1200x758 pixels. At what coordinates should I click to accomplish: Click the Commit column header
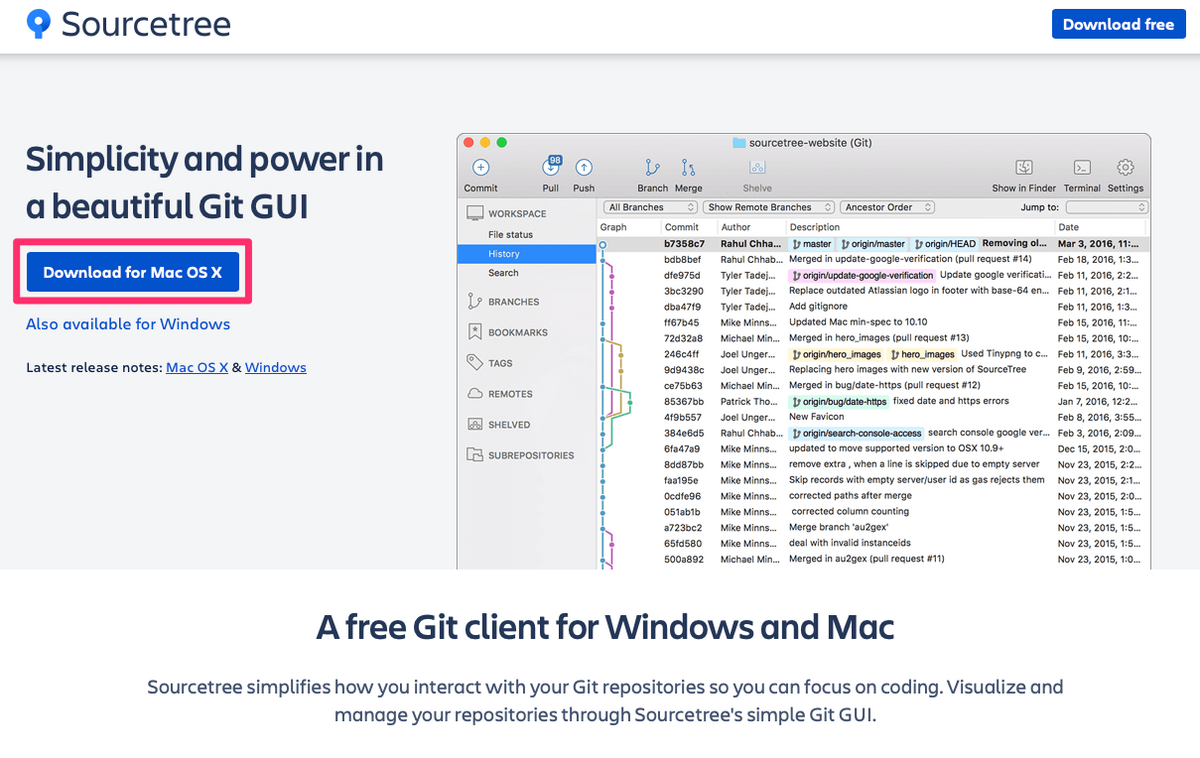[x=681, y=227]
